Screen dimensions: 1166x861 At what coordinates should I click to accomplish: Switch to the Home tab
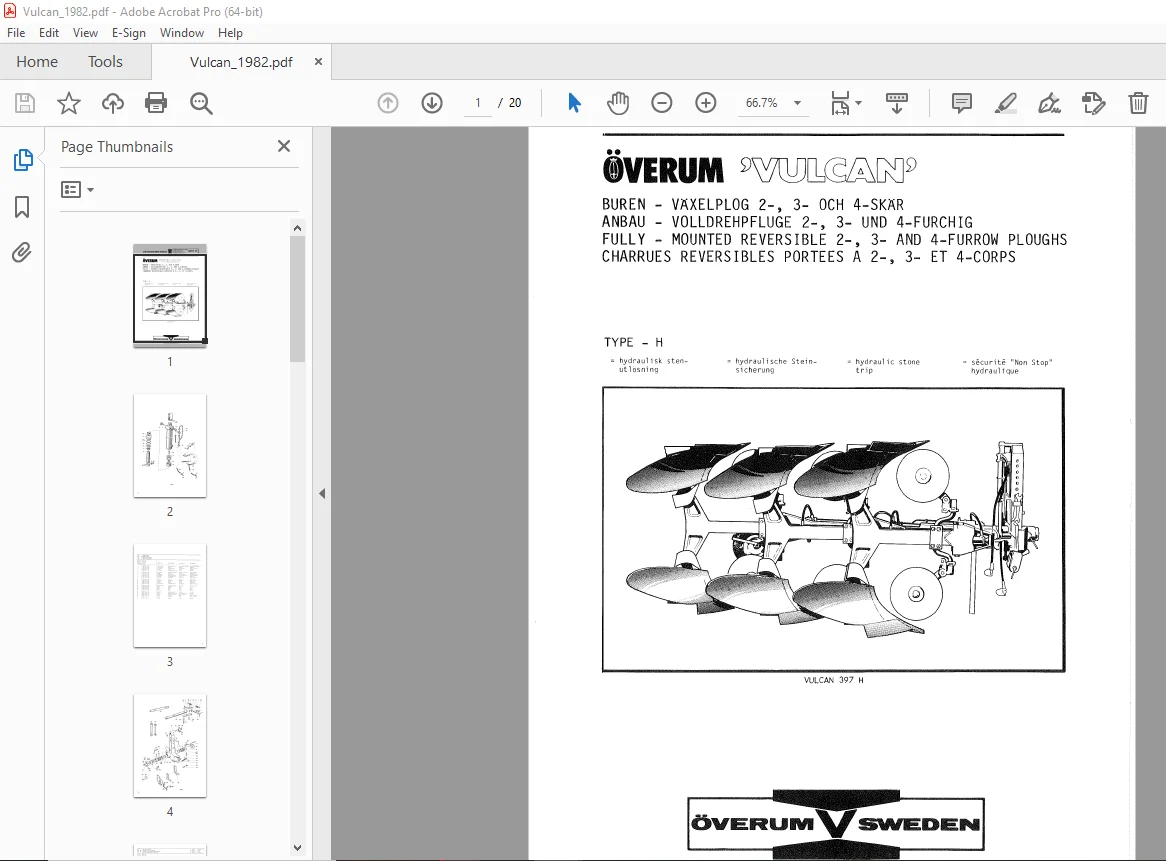point(37,62)
